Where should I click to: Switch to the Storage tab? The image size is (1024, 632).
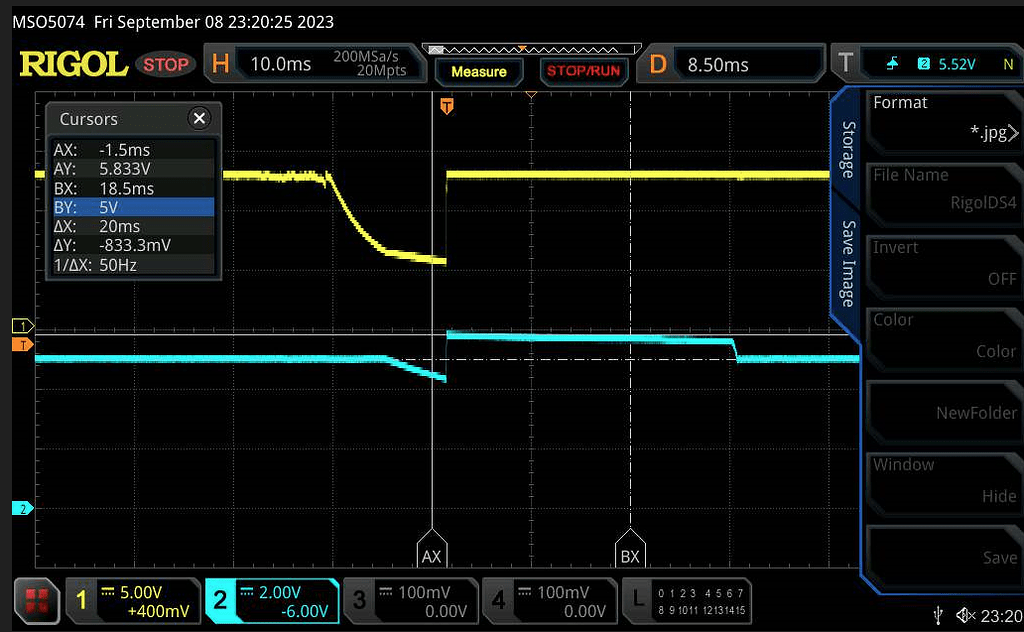tap(847, 150)
